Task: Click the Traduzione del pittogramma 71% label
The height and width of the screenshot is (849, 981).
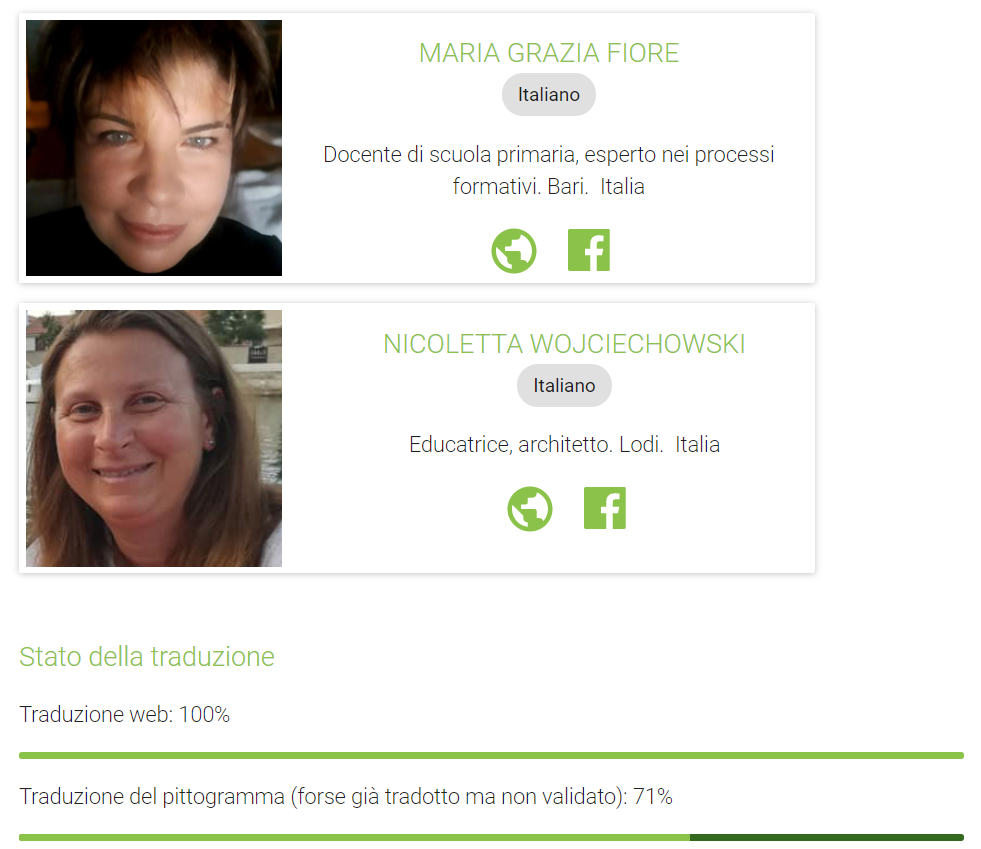Action: point(346,797)
